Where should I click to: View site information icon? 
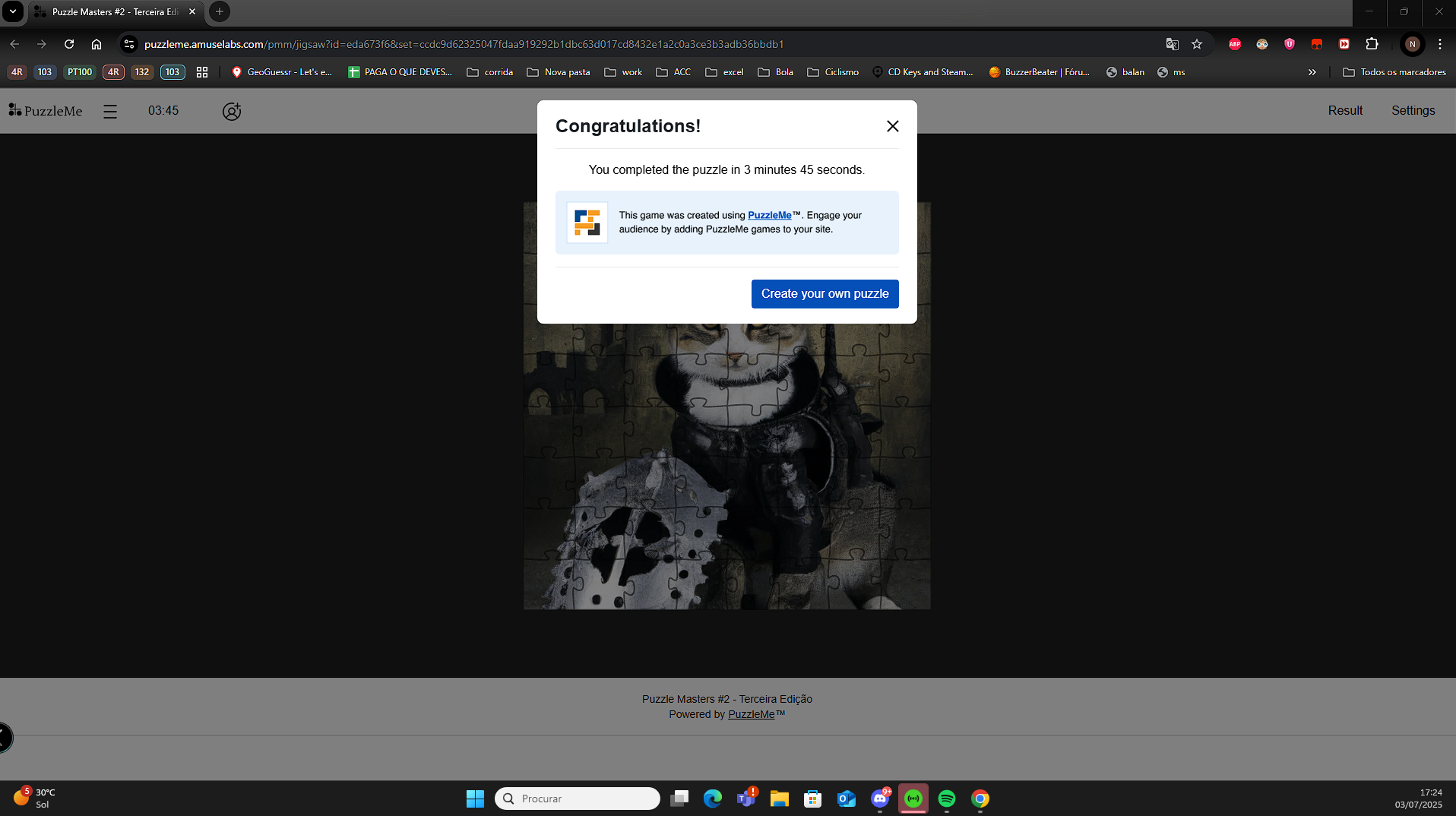click(x=129, y=44)
